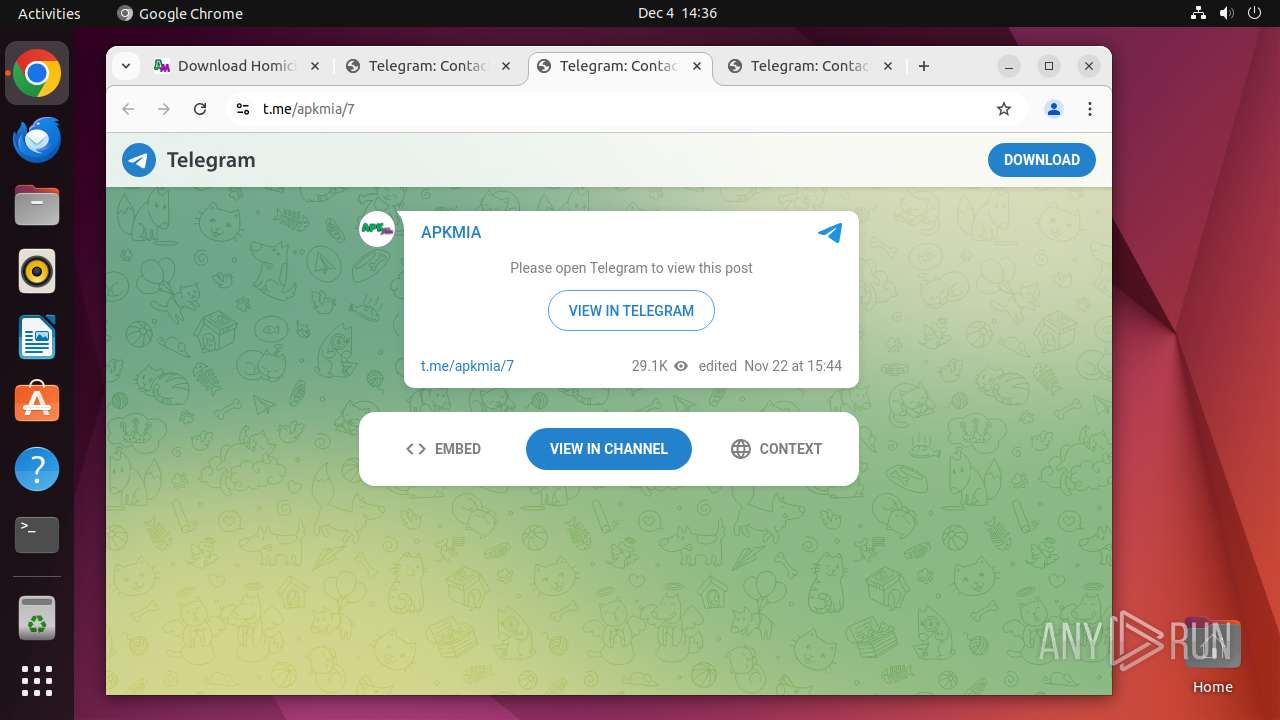Open the network status icon in the top bar
Screen dimensions: 1280x720
tap(1199, 13)
